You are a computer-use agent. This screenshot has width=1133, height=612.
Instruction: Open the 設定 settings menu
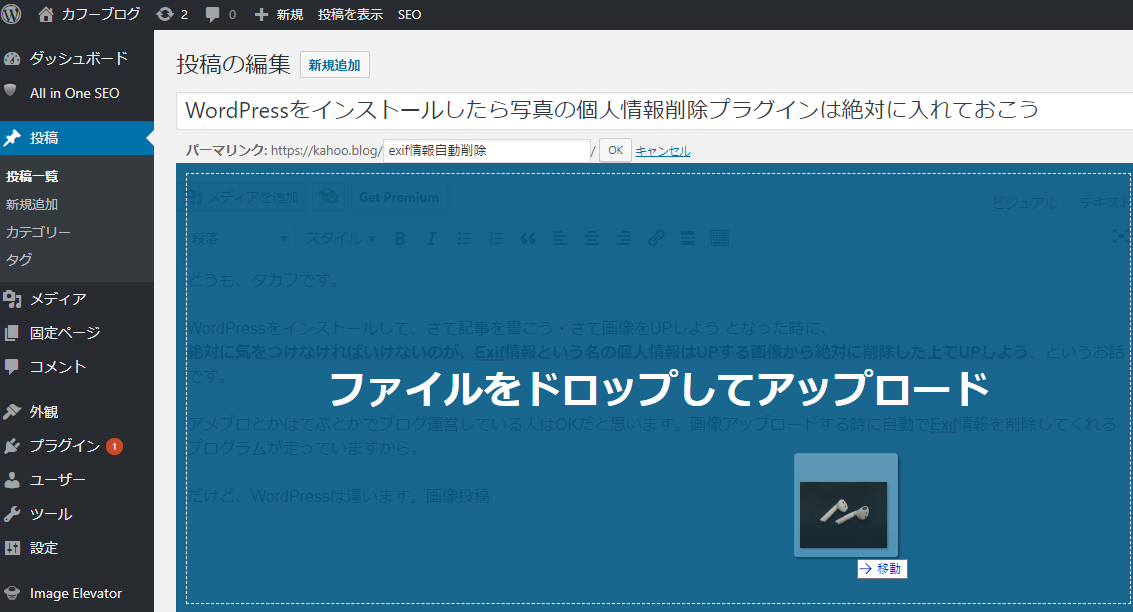pyautogui.click(x=44, y=548)
